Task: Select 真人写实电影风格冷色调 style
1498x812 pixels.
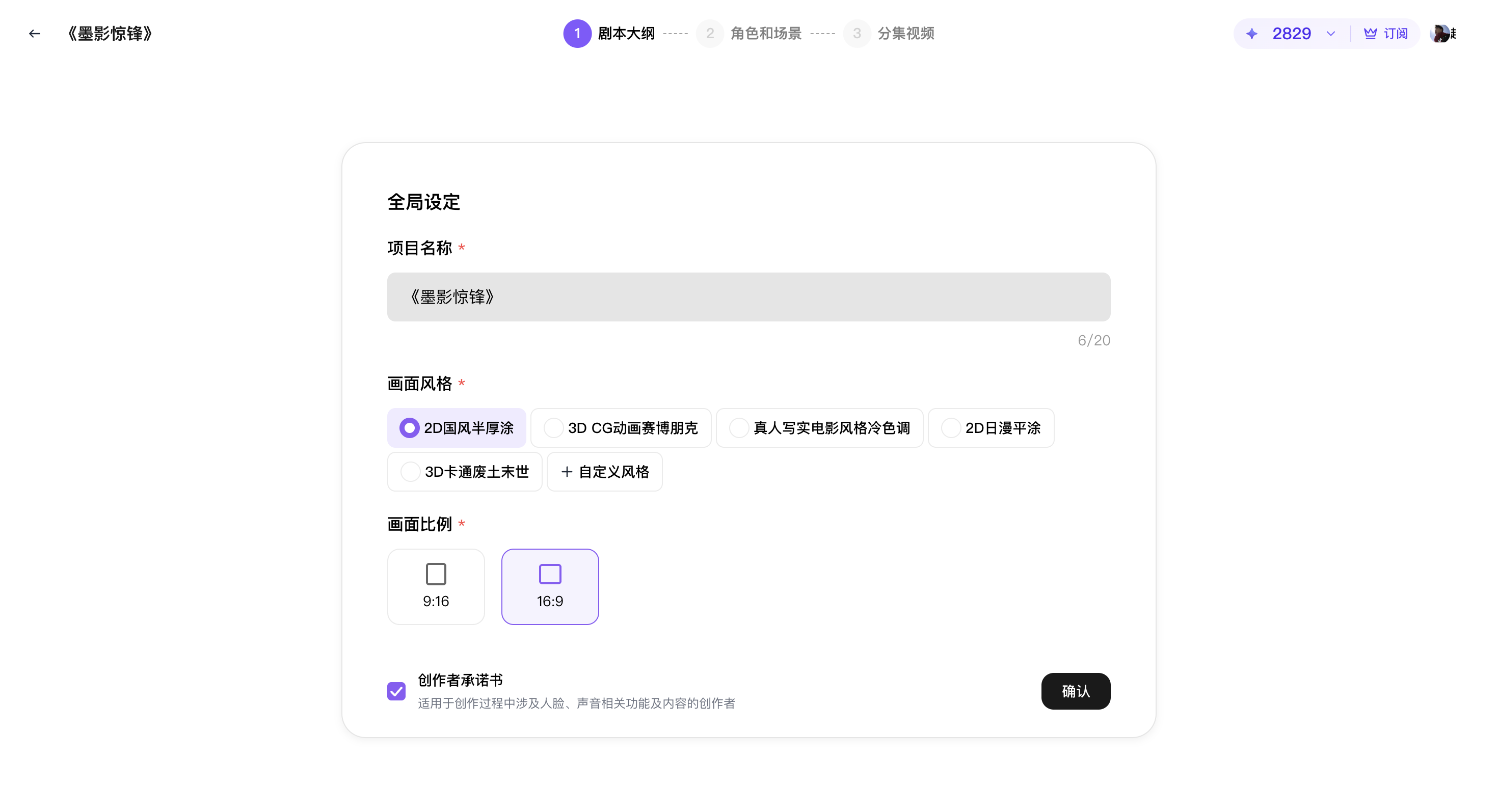Action: (x=820, y=427)
